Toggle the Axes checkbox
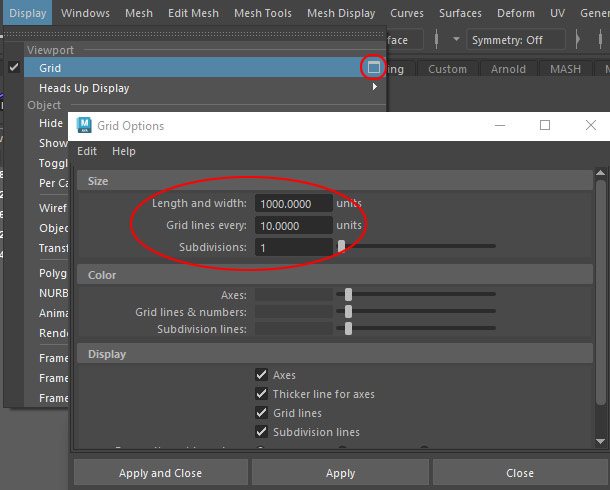 tap(262, 375)
